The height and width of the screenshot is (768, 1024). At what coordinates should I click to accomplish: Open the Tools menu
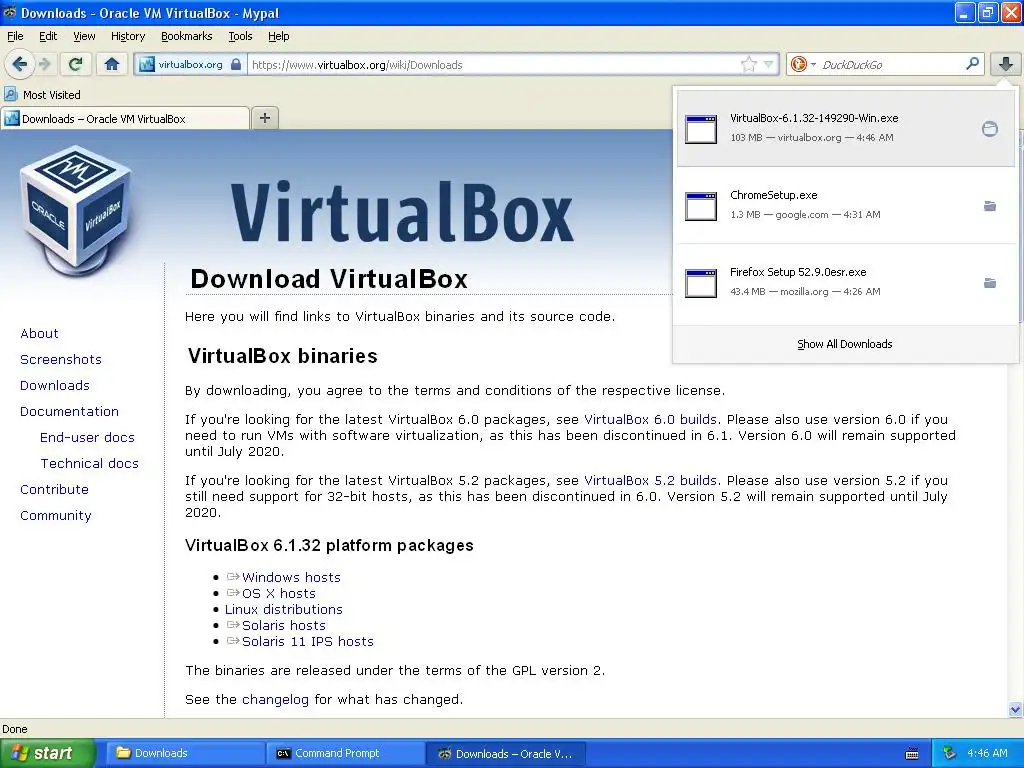[240, 36]
